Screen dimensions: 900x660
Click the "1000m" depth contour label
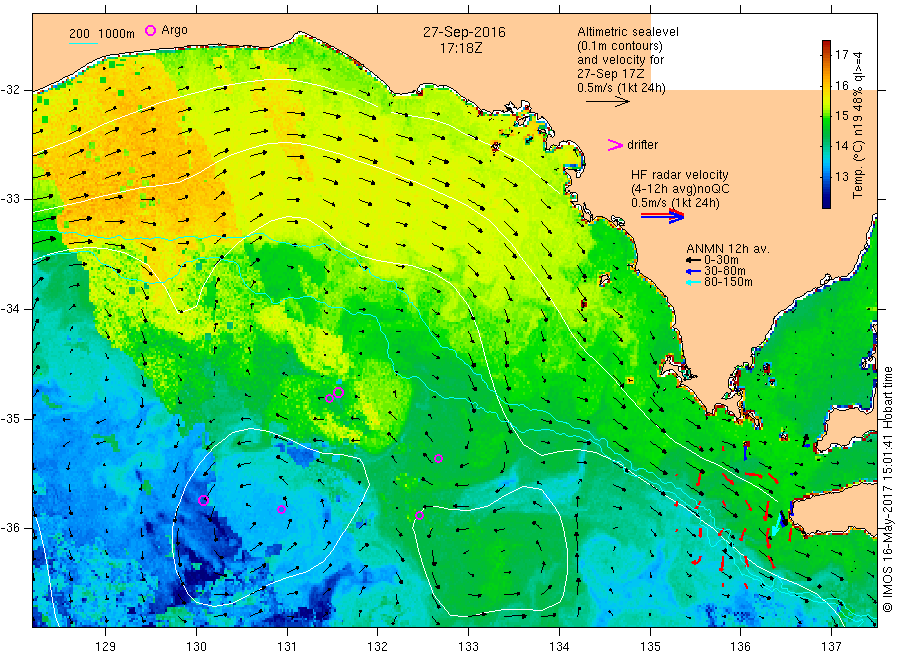tap(117, 34)
